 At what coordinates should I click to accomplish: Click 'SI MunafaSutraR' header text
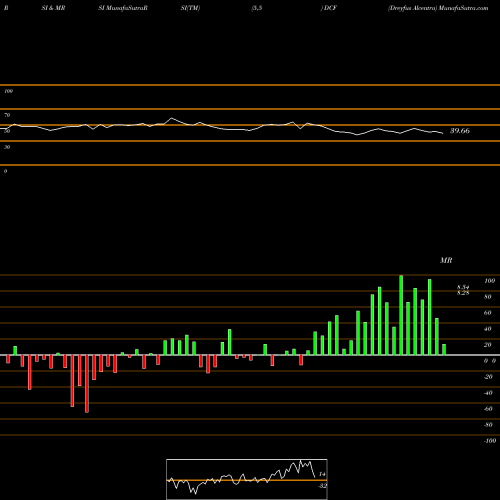coord(123,8)
